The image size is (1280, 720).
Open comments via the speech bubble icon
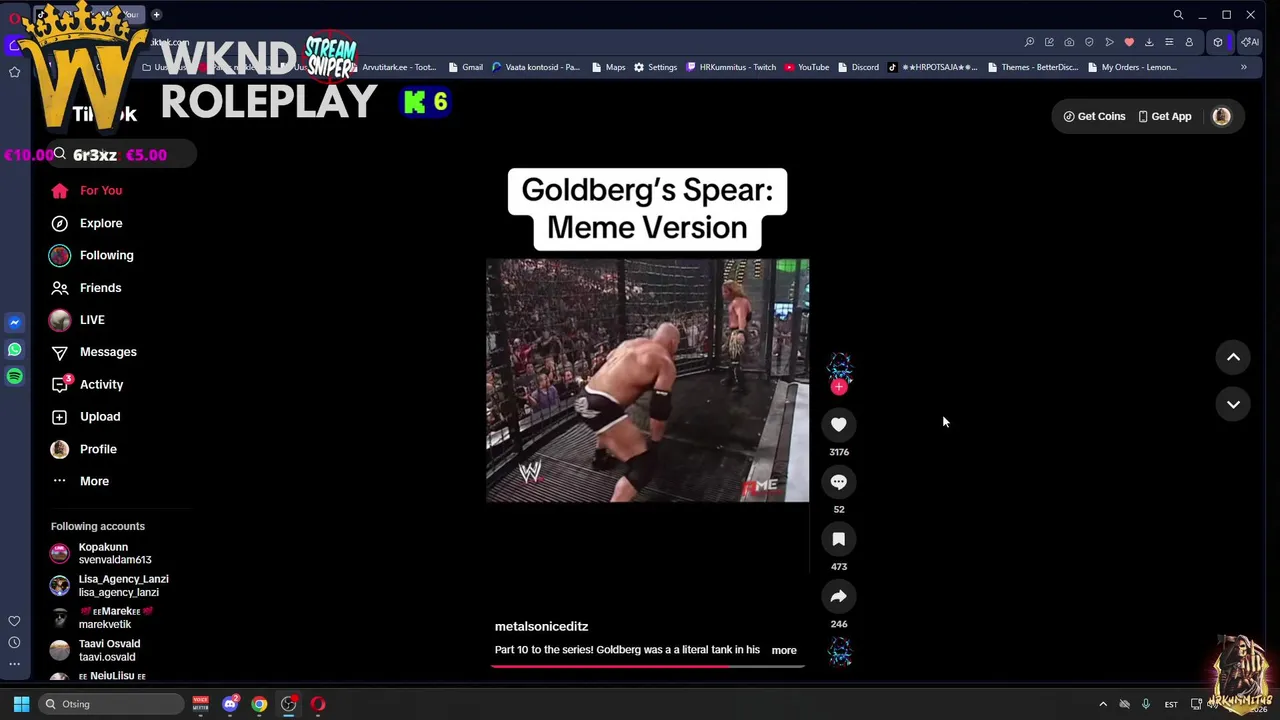coord(839,482)
